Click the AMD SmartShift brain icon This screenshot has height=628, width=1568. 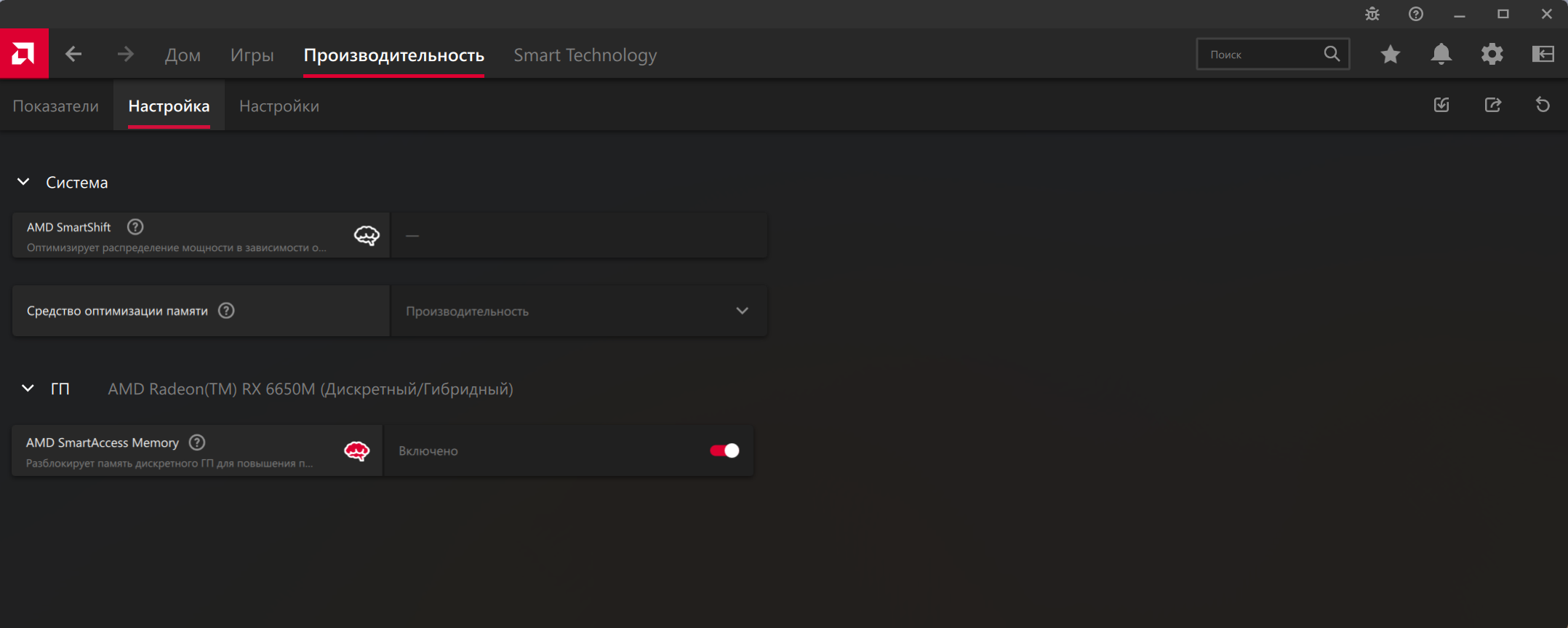(367, 235)
